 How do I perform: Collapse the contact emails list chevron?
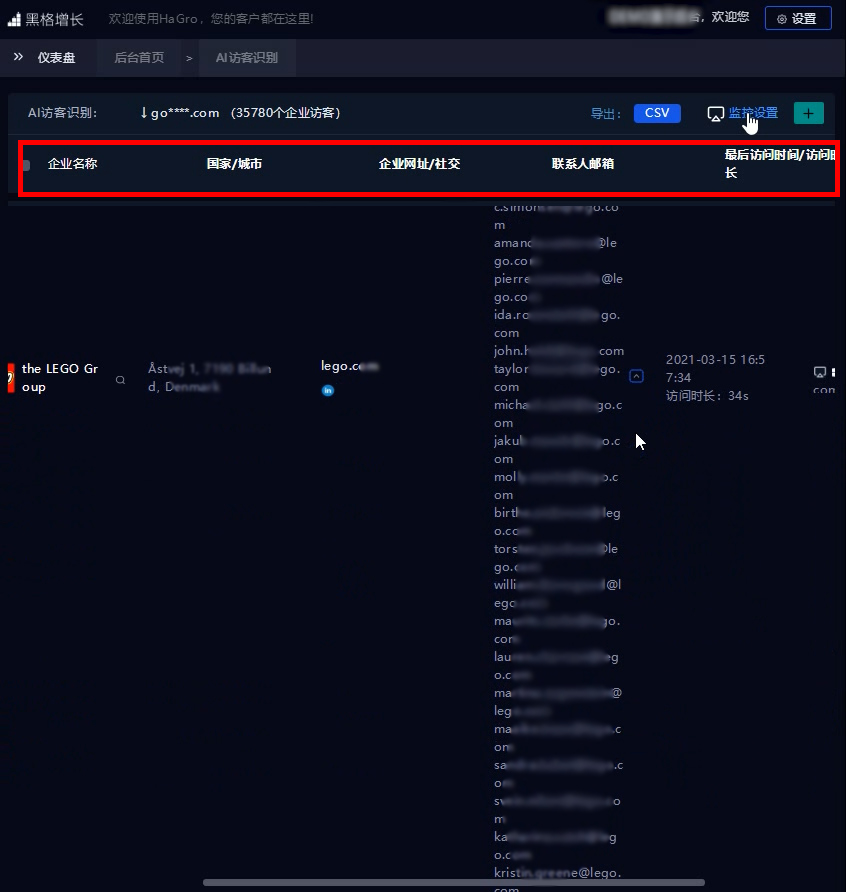point(636,377)
